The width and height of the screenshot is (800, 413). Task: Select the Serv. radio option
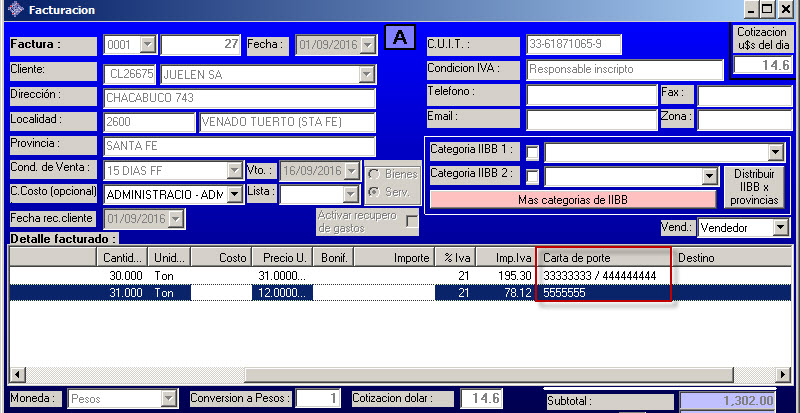(372, 191)
